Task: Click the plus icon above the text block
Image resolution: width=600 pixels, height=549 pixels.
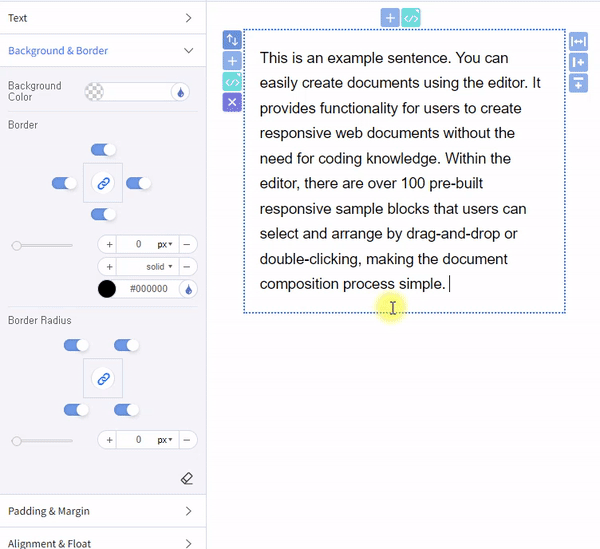Action: coord(390,17)
